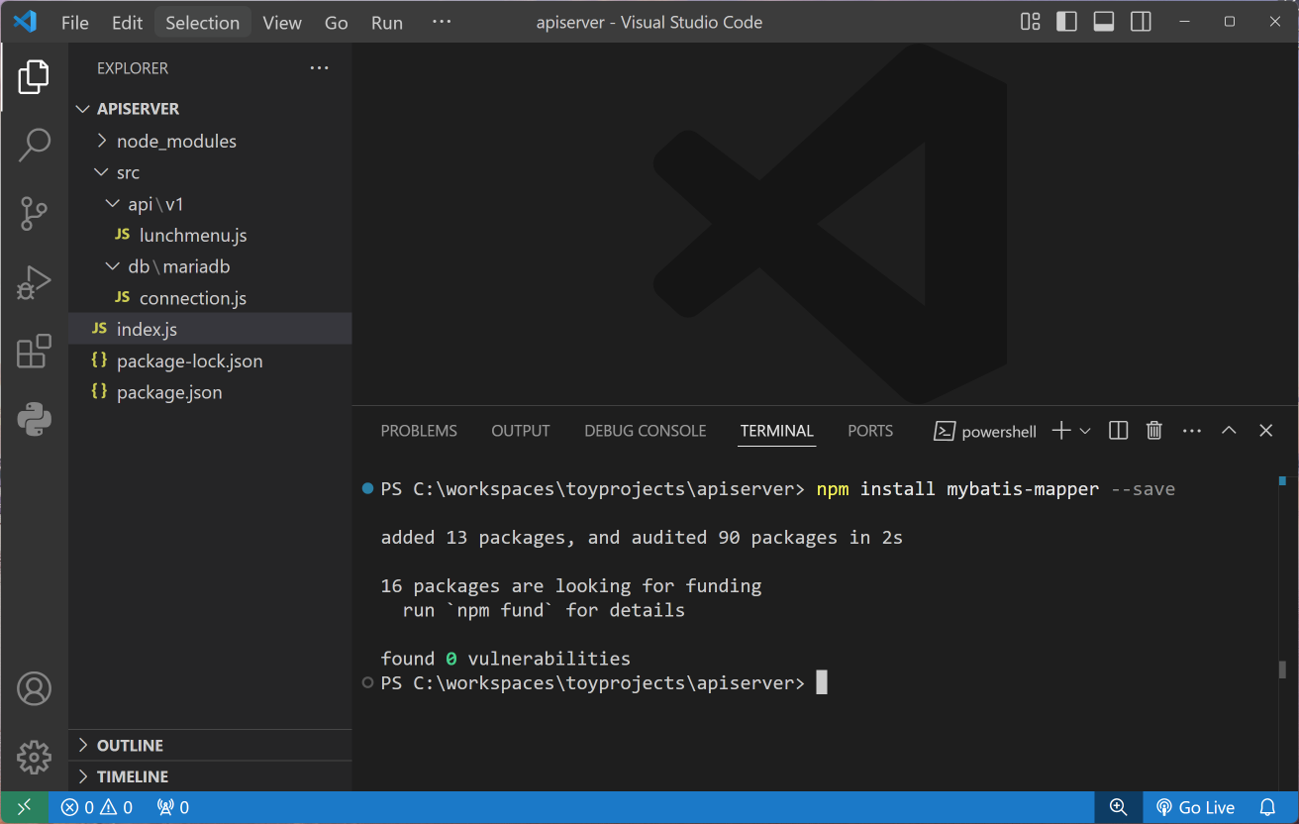Open the Edit menu
This screenshot has height=824, width=1299.
127,22
